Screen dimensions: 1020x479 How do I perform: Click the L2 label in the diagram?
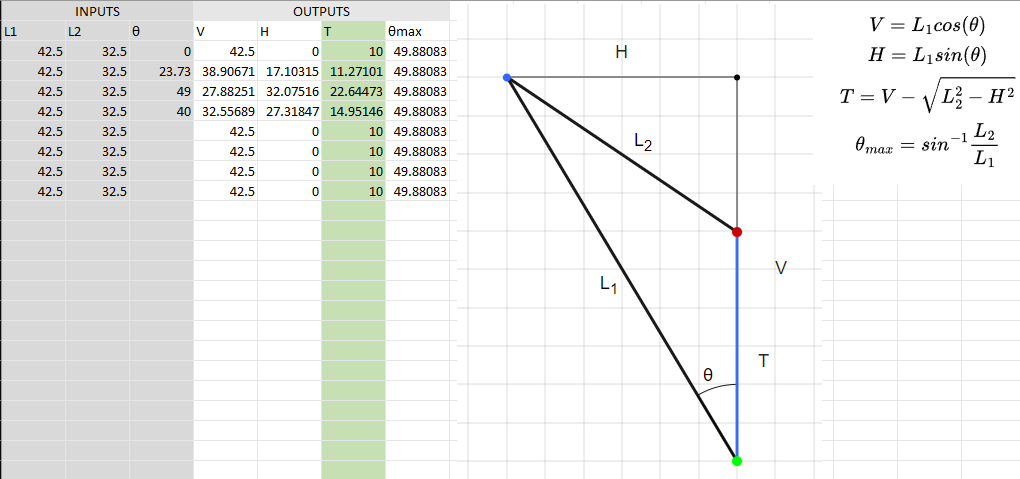644,144
